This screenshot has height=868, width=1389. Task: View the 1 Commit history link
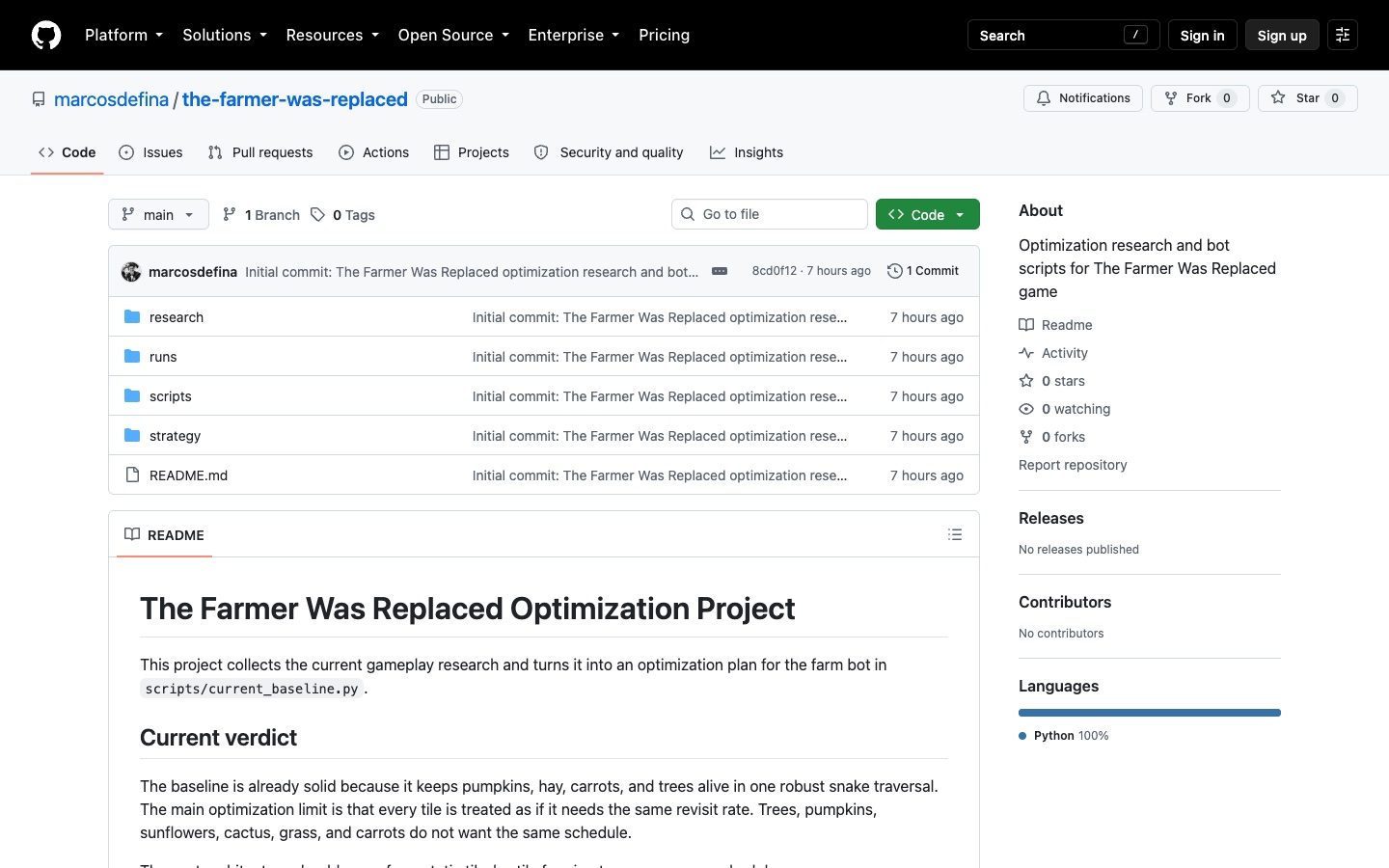coord(923,271)
